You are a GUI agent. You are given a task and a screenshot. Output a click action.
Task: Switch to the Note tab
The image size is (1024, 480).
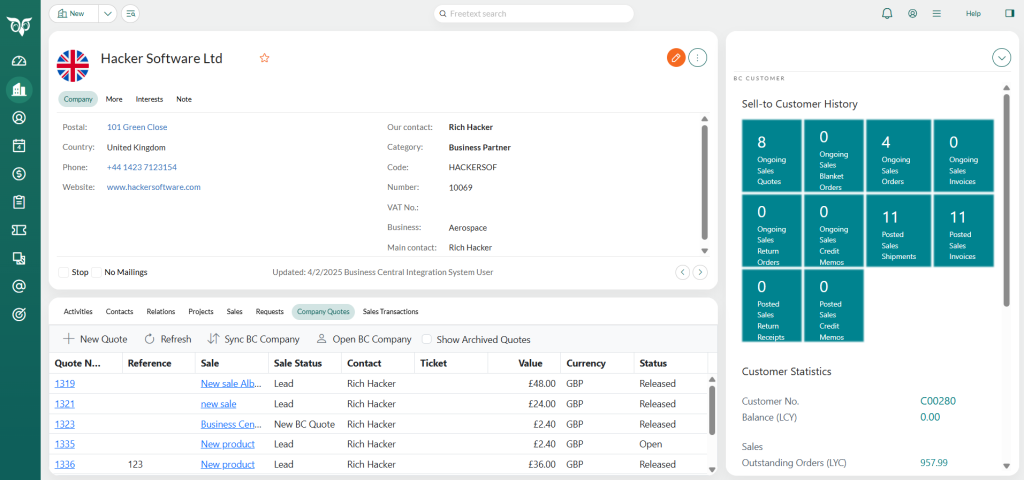(x=184, y=99)
